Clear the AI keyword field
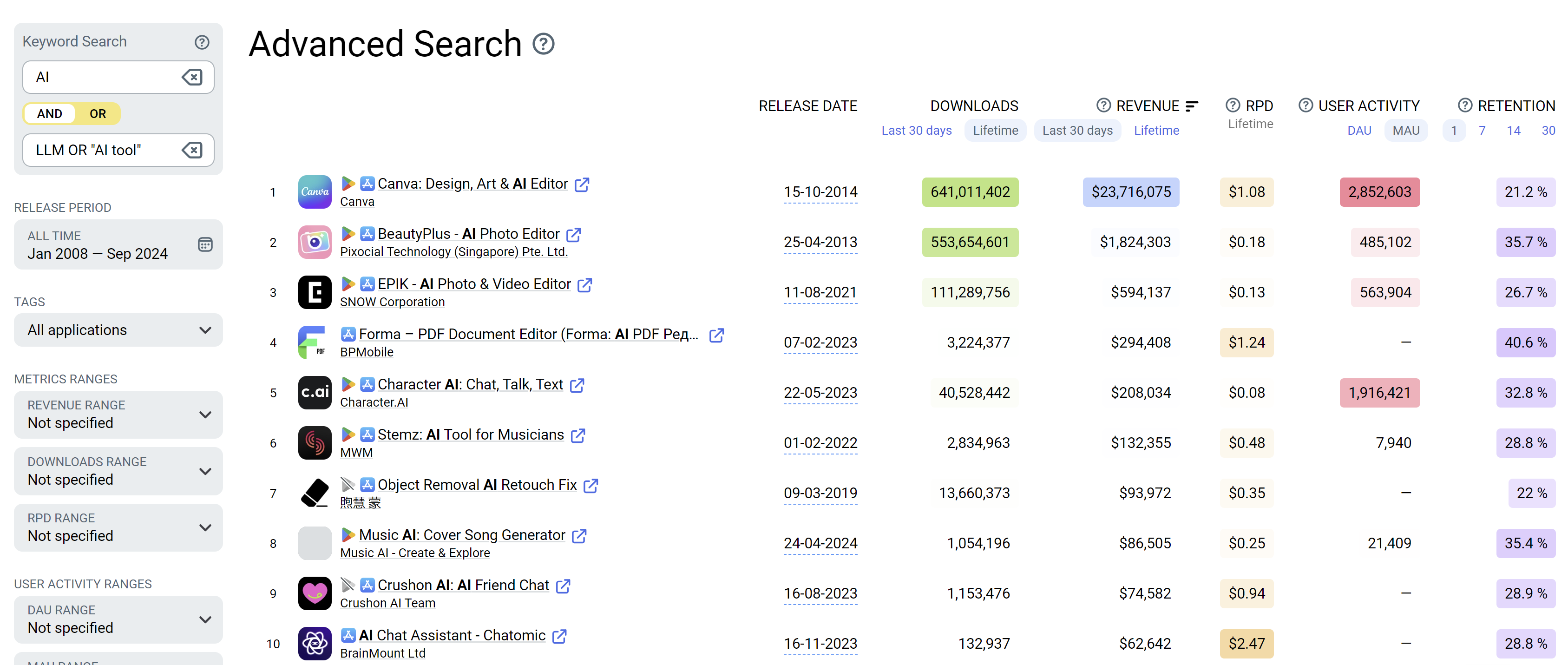The height and width of the screenshot is (665, 1568). (x=192, y=77)
